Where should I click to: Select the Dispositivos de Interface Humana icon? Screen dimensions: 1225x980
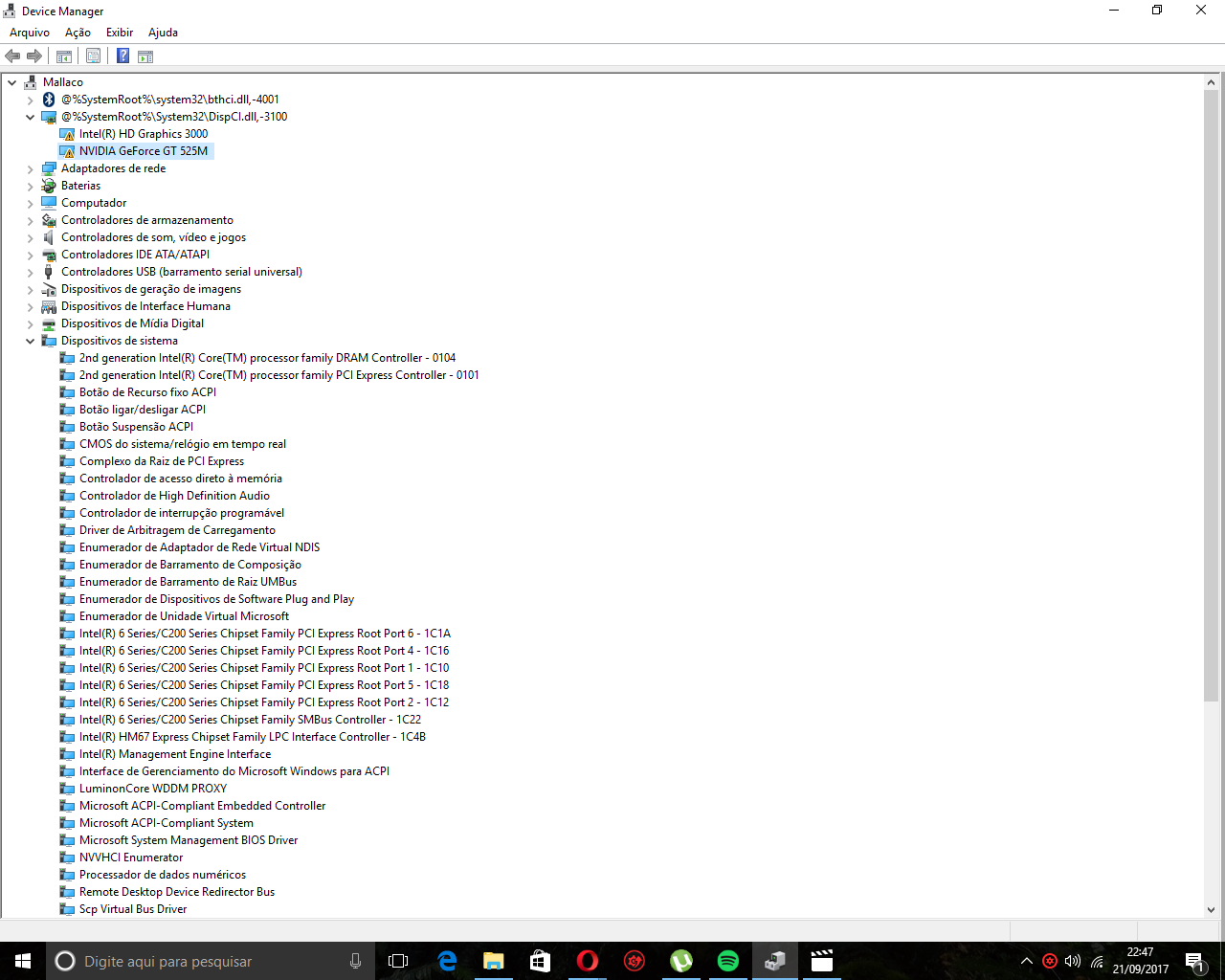49,306
